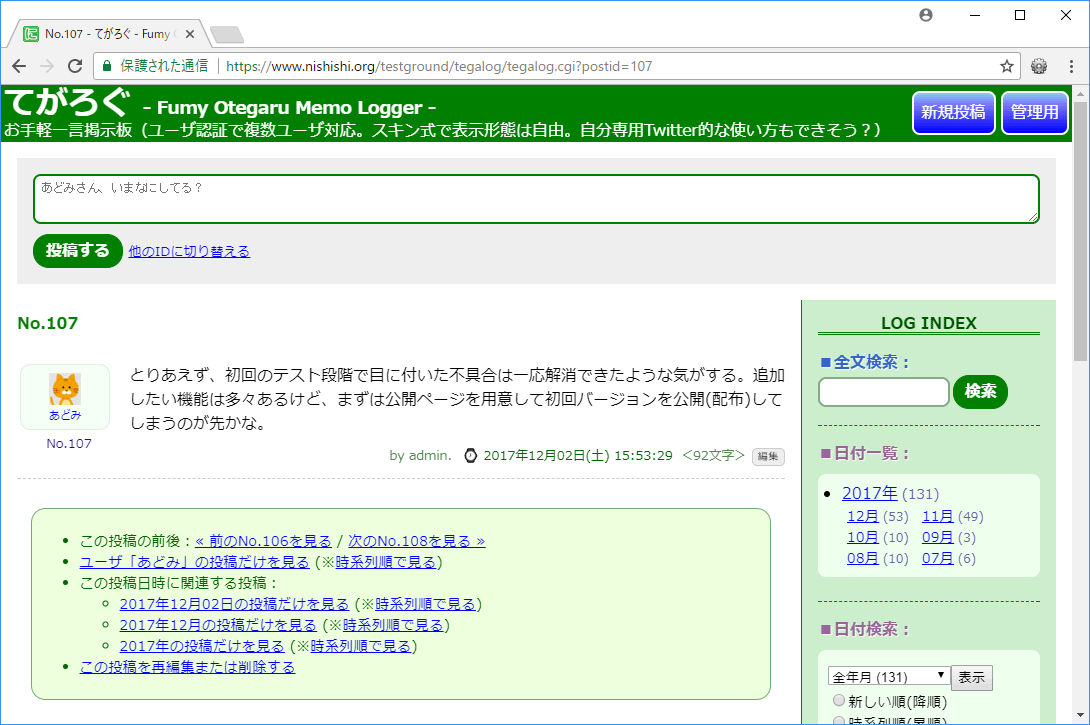Focus the post message text area
Viewport: 1090px width, 725px height.
536,199
